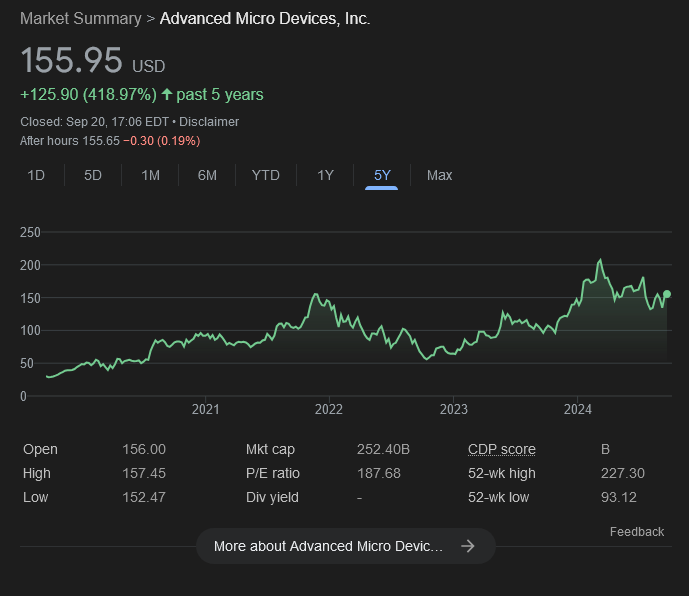This screenshot has width=689, height=596.
Task: Click the -0.30 (0.19%) after hours change
Action: [x=162, y=141]
